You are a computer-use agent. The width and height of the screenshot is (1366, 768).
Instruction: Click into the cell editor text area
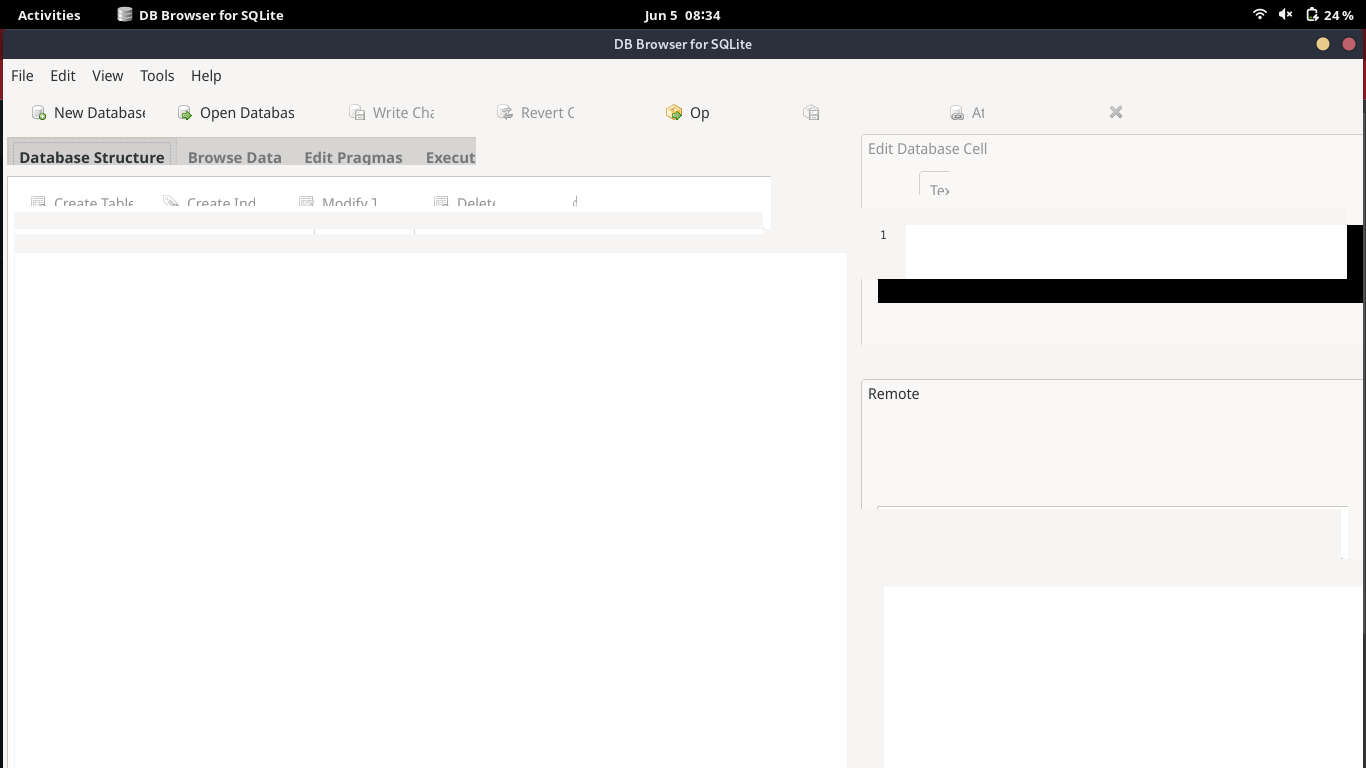1126,251
